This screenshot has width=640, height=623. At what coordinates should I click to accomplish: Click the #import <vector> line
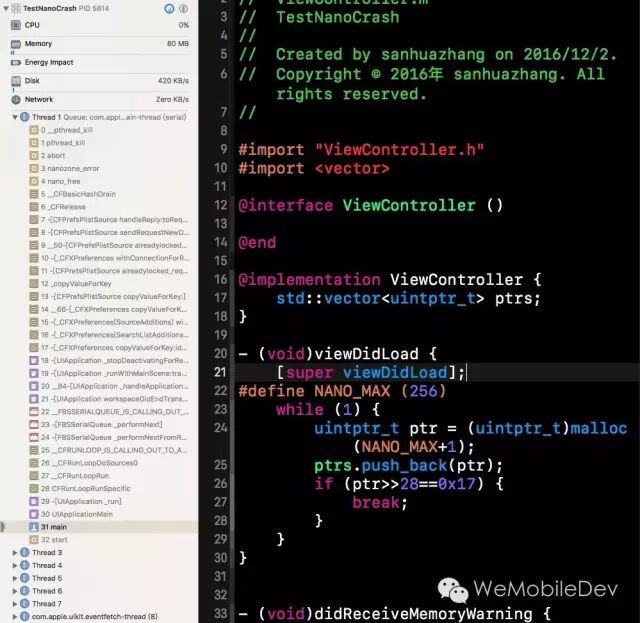[x=314, y=169]
